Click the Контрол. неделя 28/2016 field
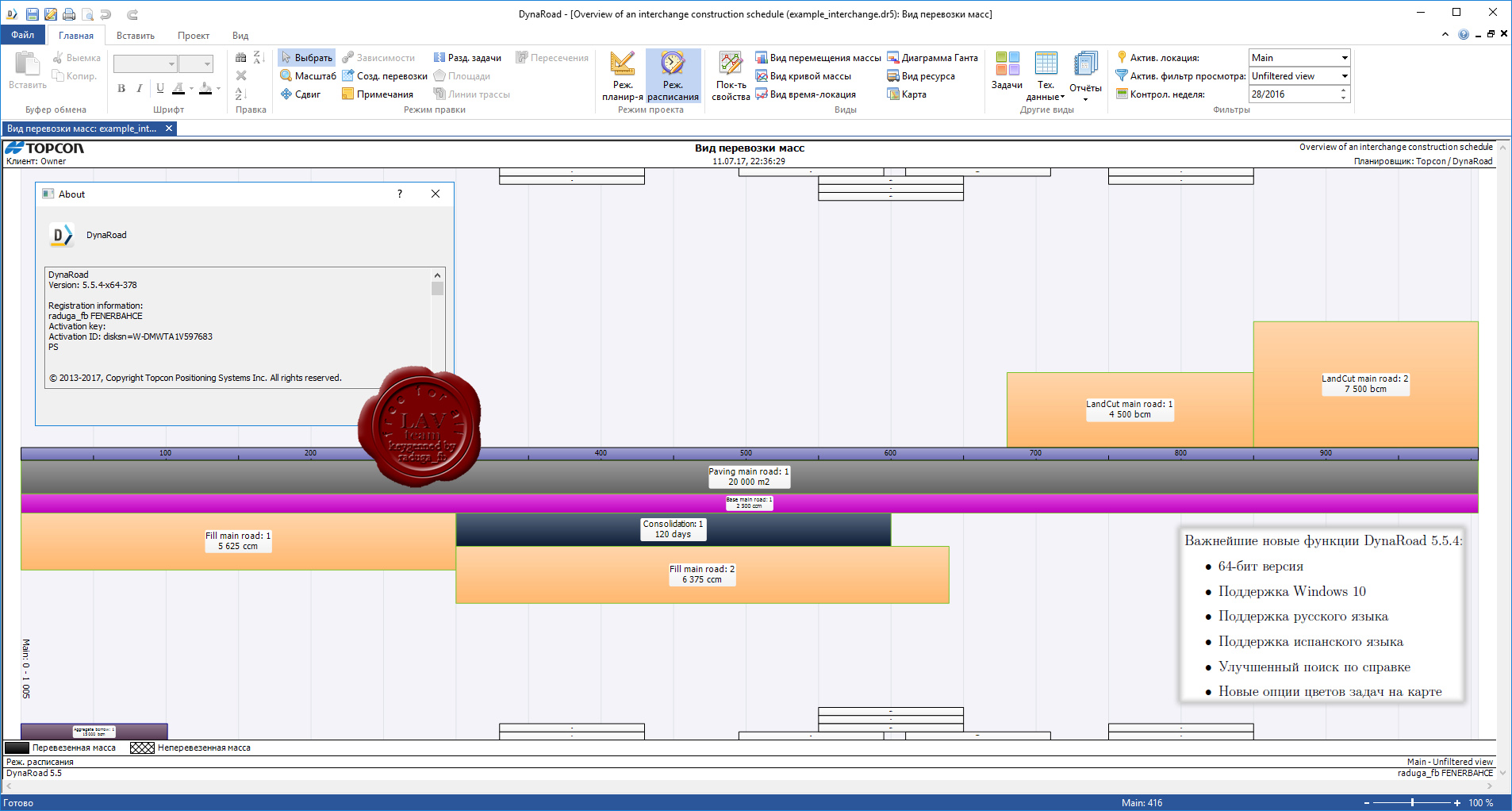The width and height of the screenshot is (1512, 811). click(1294, 94)
